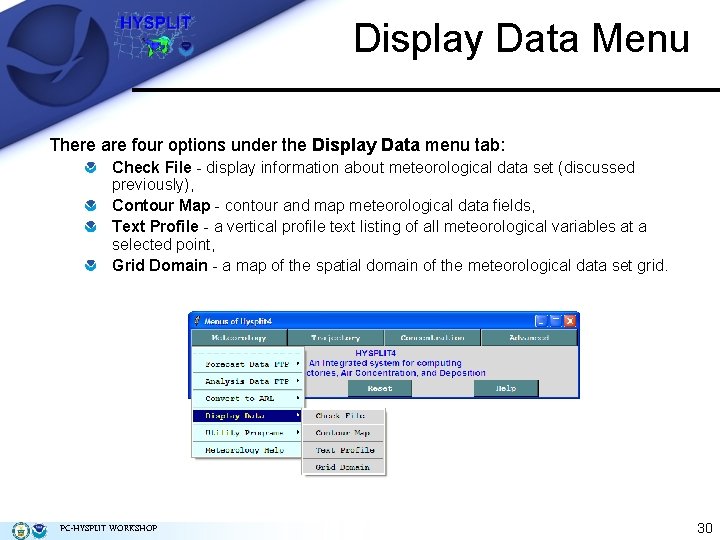This screenshot has height=540, width=720.
Task: Open Utility Programs menu entry
Action: tap(248, 433)
